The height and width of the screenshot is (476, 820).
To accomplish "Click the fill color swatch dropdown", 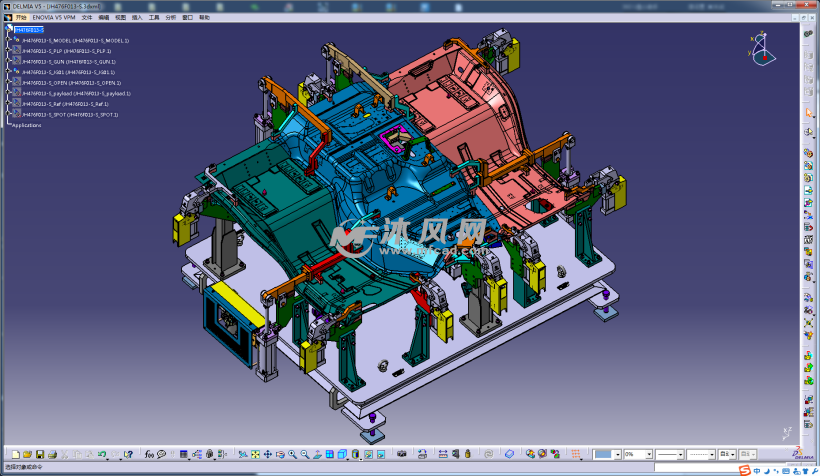I will pyautogui.click(x=616, y=455).
